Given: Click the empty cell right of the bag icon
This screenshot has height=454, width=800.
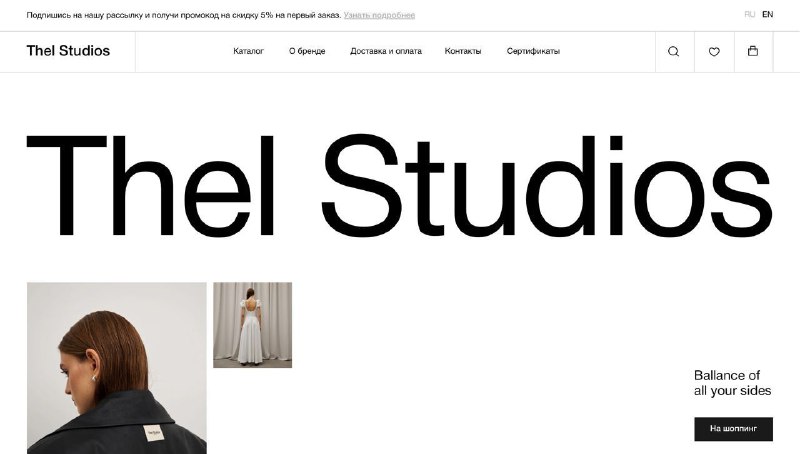Looking at the screenshot, I should point(786,52).
